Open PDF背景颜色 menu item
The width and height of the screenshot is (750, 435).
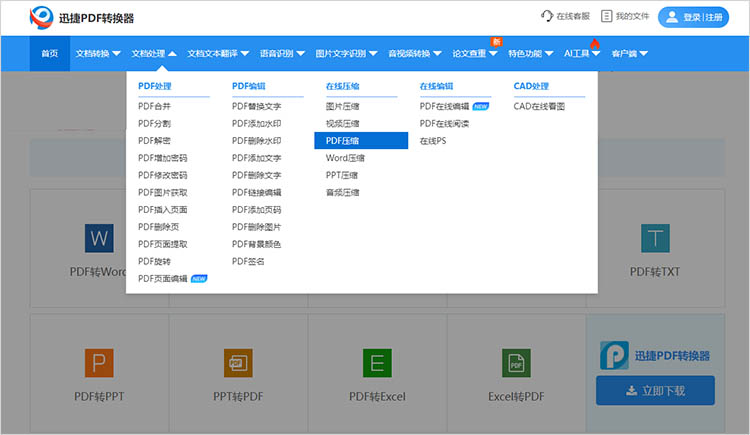point(256,244)
